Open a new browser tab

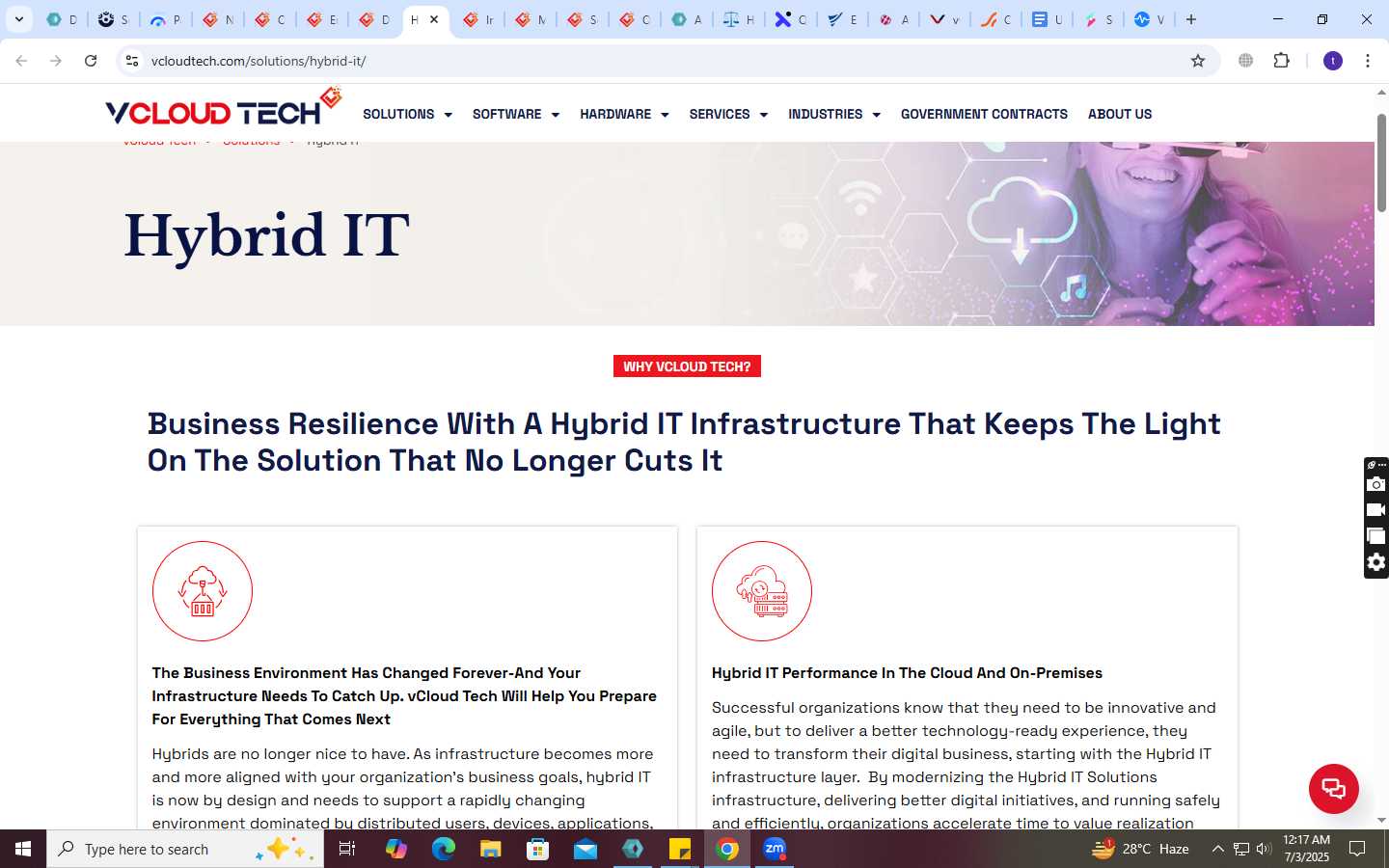tap(1191, 19)
